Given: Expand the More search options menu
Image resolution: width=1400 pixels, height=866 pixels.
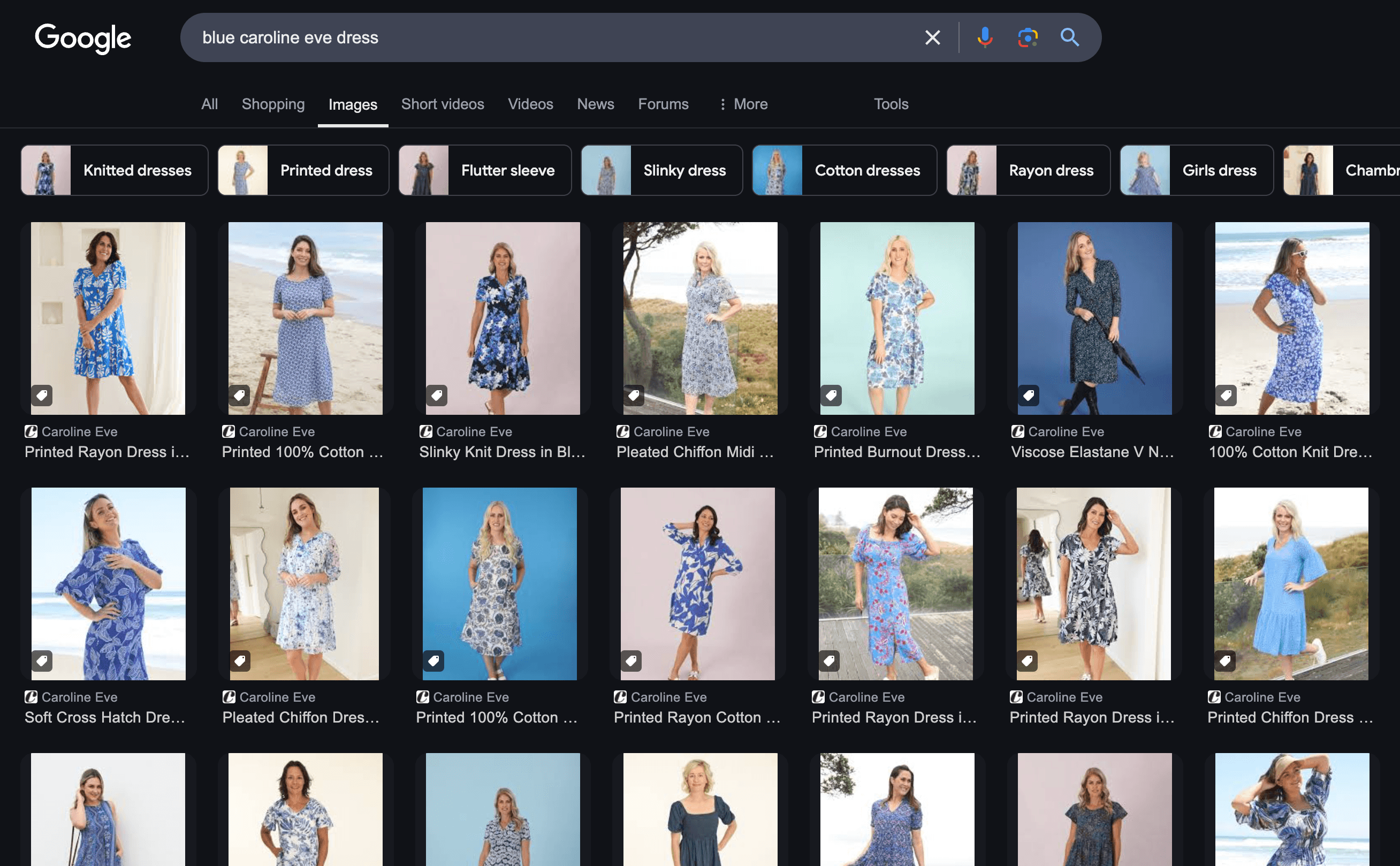Looking at the screenshot, I should [743, 104].
